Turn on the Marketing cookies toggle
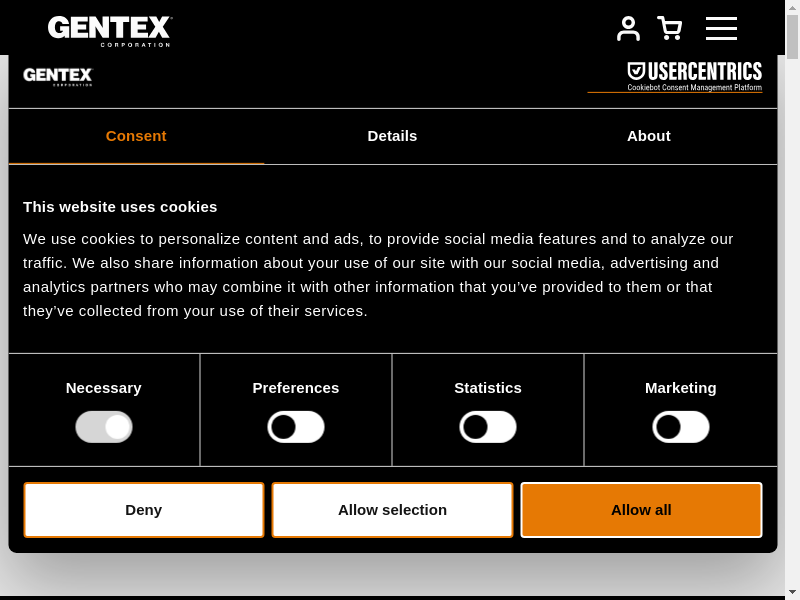 pos(681,427)
